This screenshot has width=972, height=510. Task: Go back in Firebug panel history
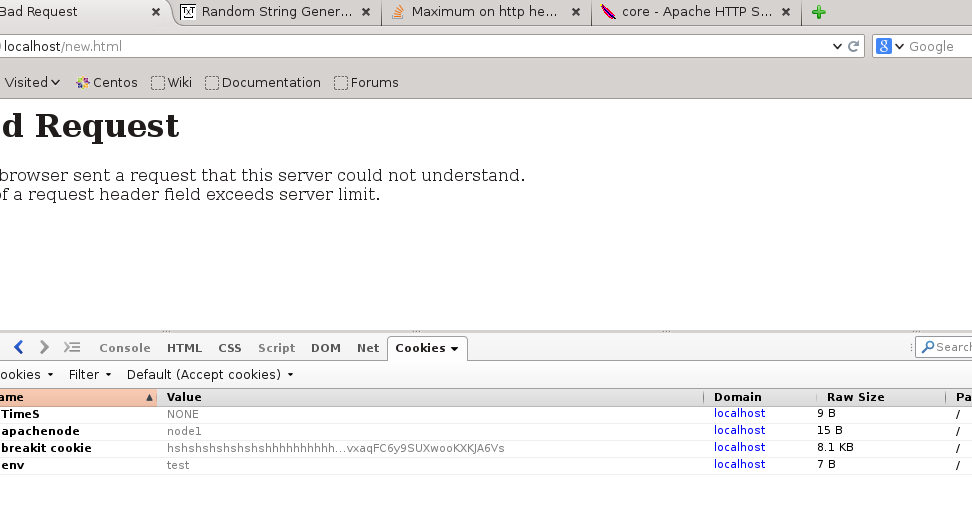[x=19, y=348]
